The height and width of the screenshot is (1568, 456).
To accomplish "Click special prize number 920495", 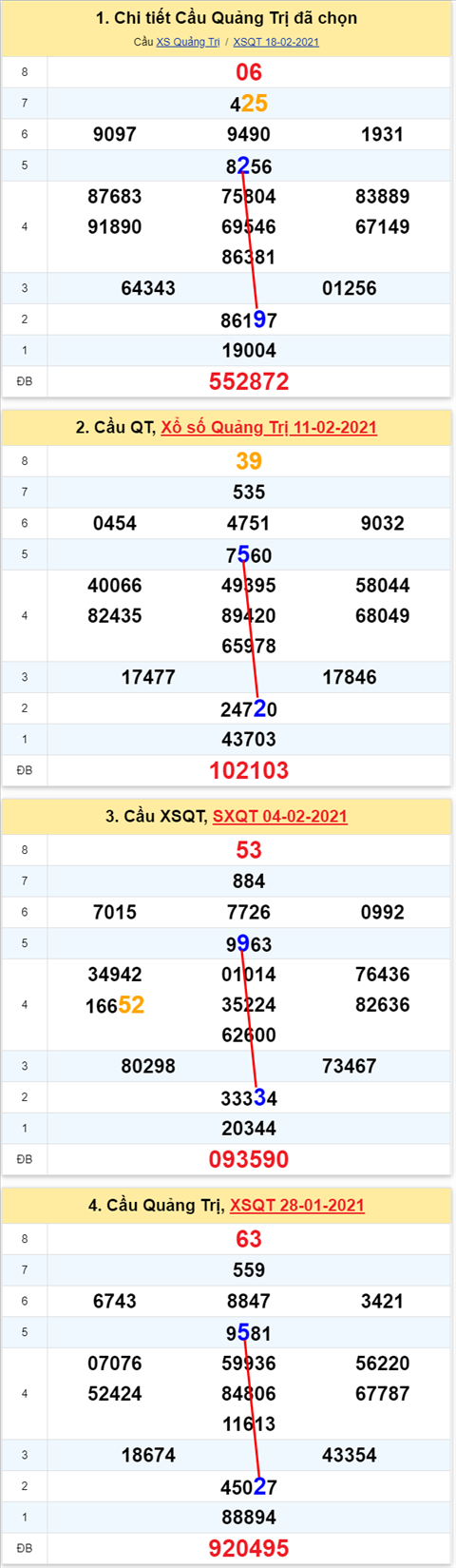I will (249, 1548).
